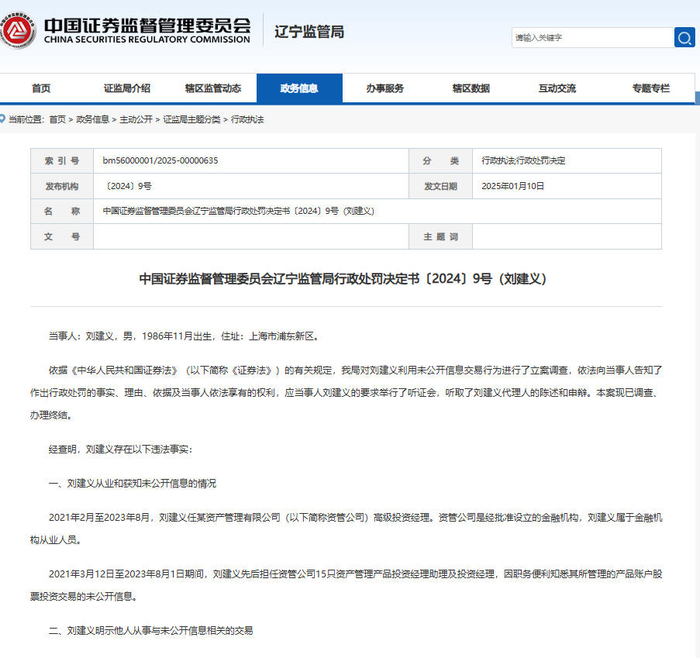The image size is (700, 658).
Task: Click the CSRC red emblem logo
Action: pos(17,30)
